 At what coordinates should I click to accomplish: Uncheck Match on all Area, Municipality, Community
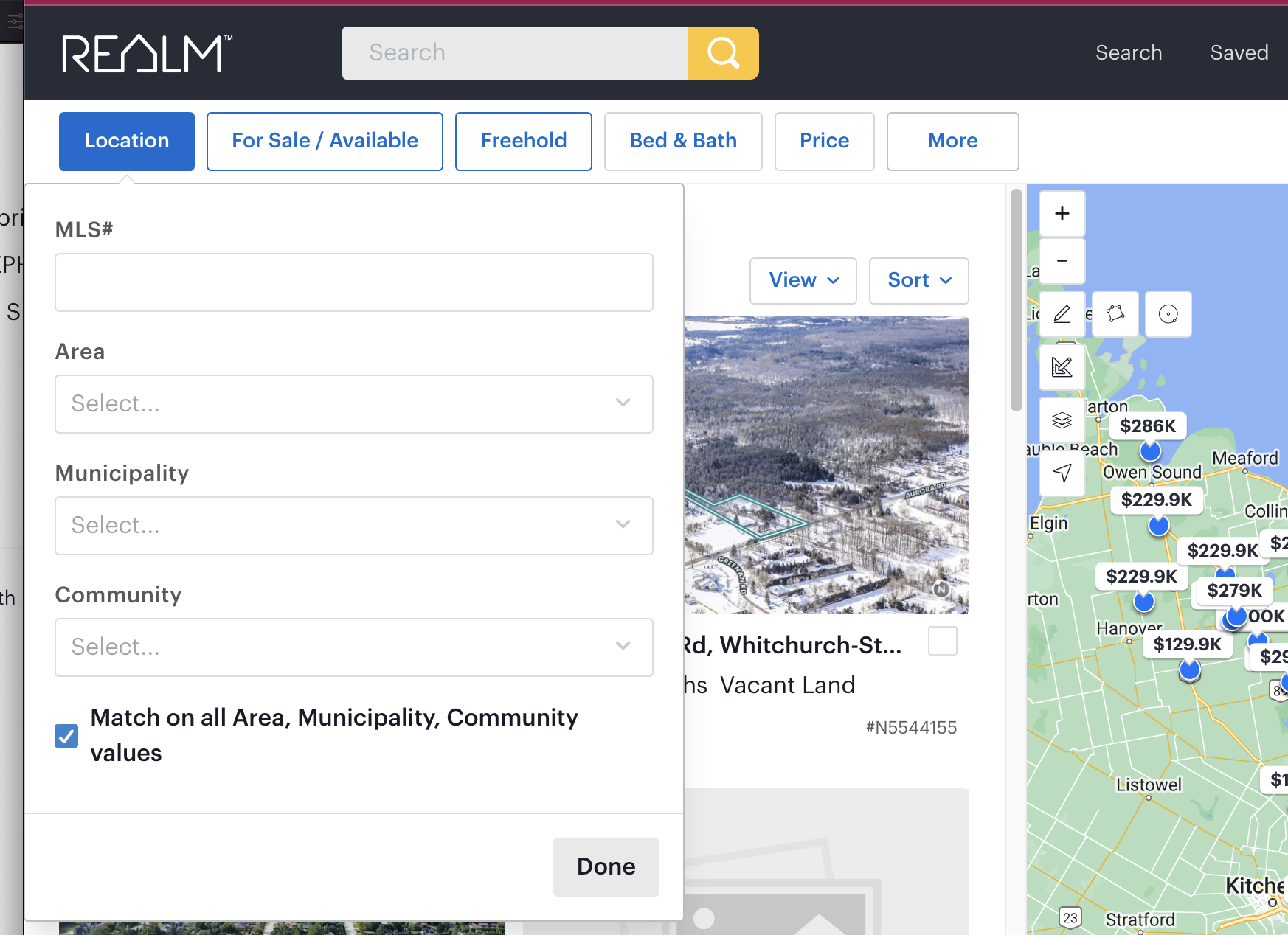66,735
